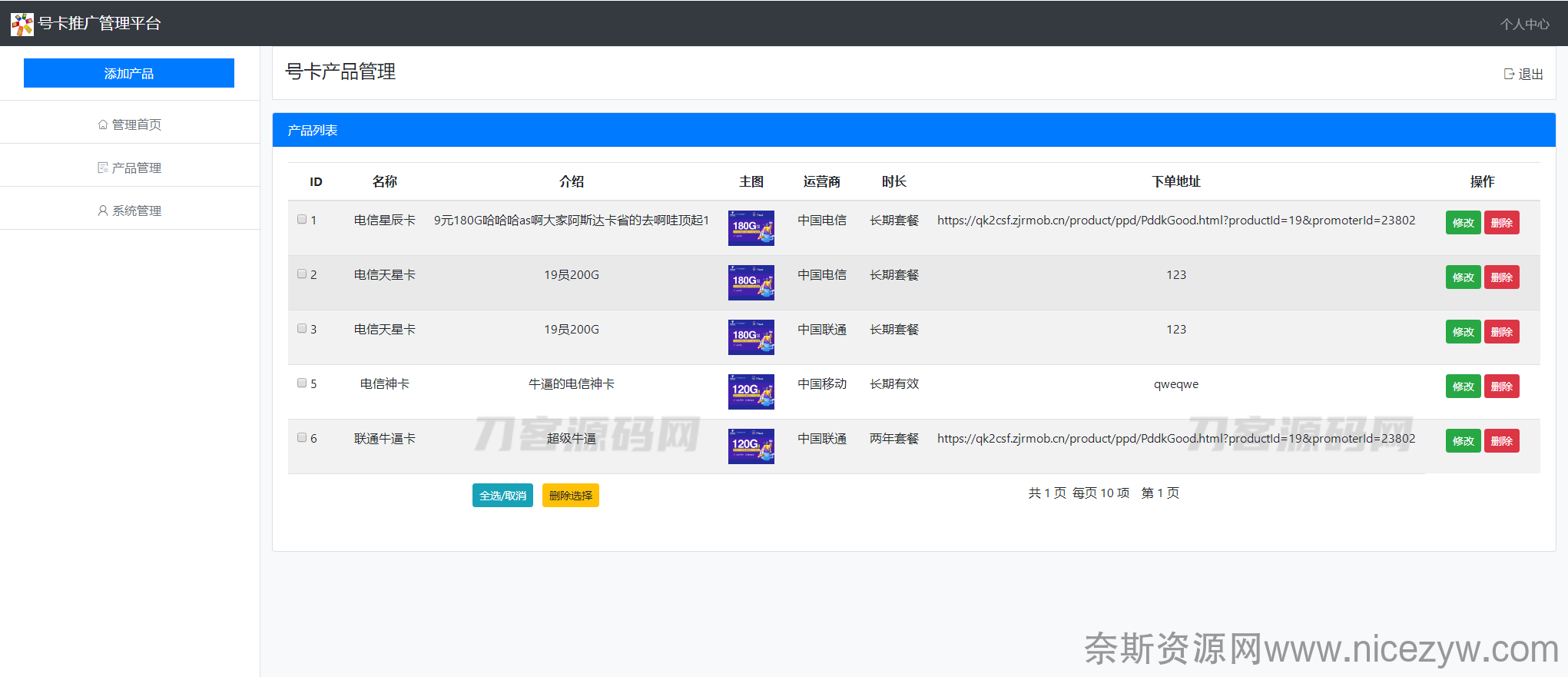Delete 电信神卡 using 删除

(1501, 387)
